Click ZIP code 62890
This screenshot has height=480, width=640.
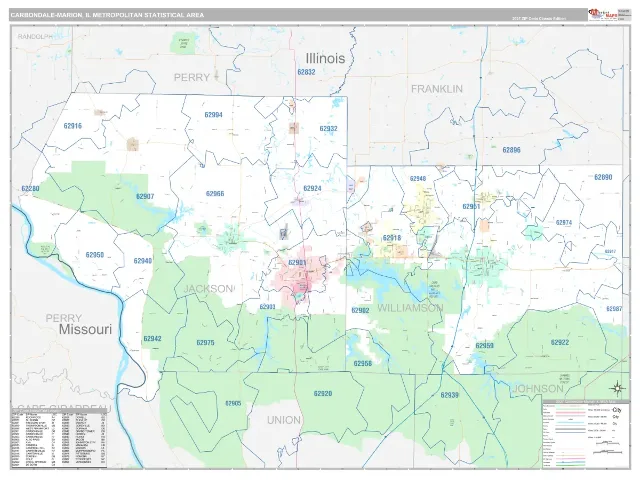tap(603, 177)
